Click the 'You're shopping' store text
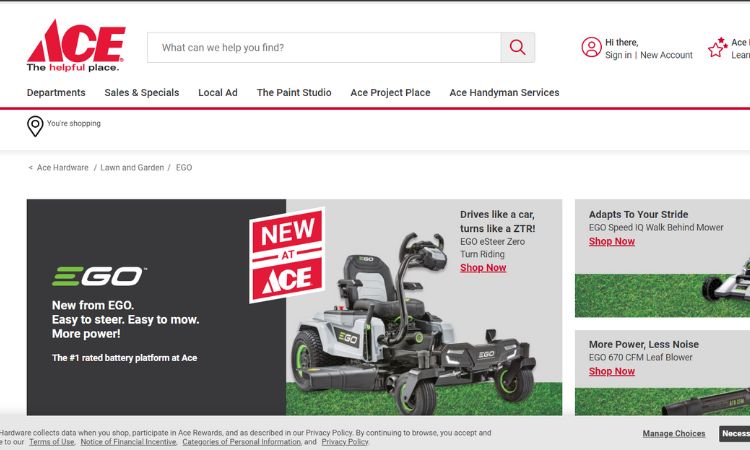This screenshot has width=750, height=450. (74, 123)
